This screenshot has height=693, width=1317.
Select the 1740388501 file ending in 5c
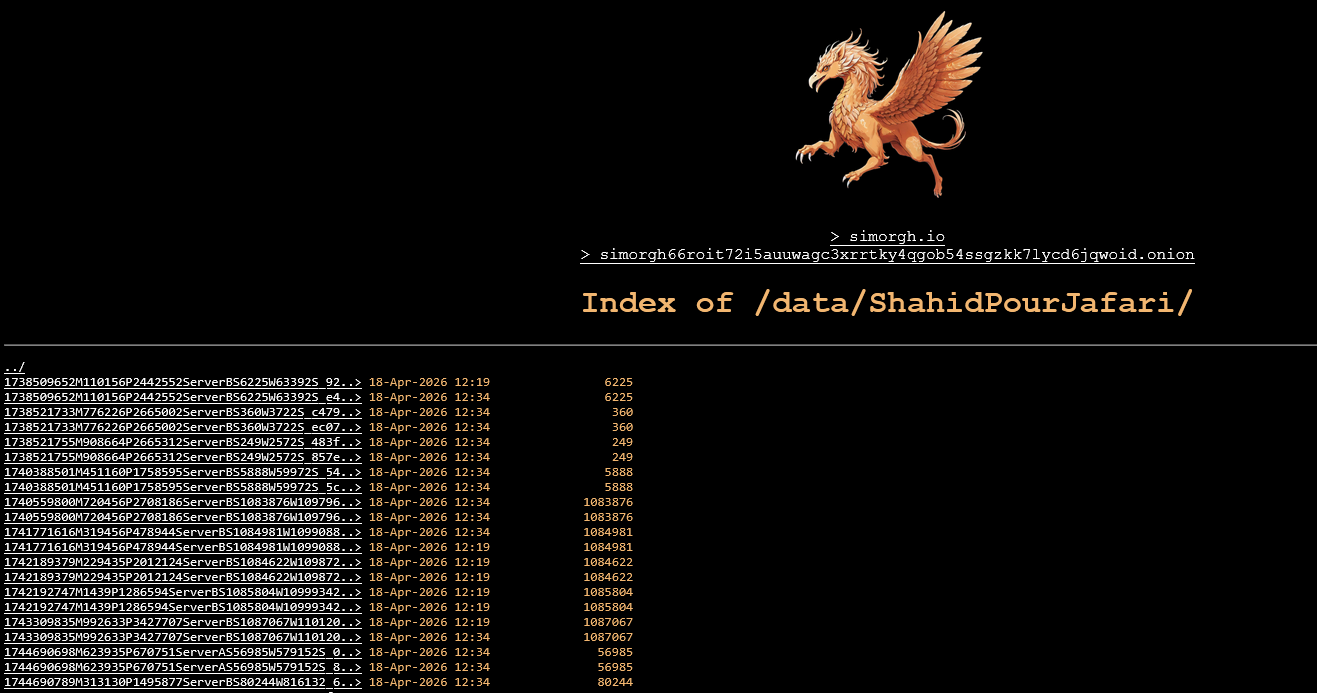coord(182,487)
